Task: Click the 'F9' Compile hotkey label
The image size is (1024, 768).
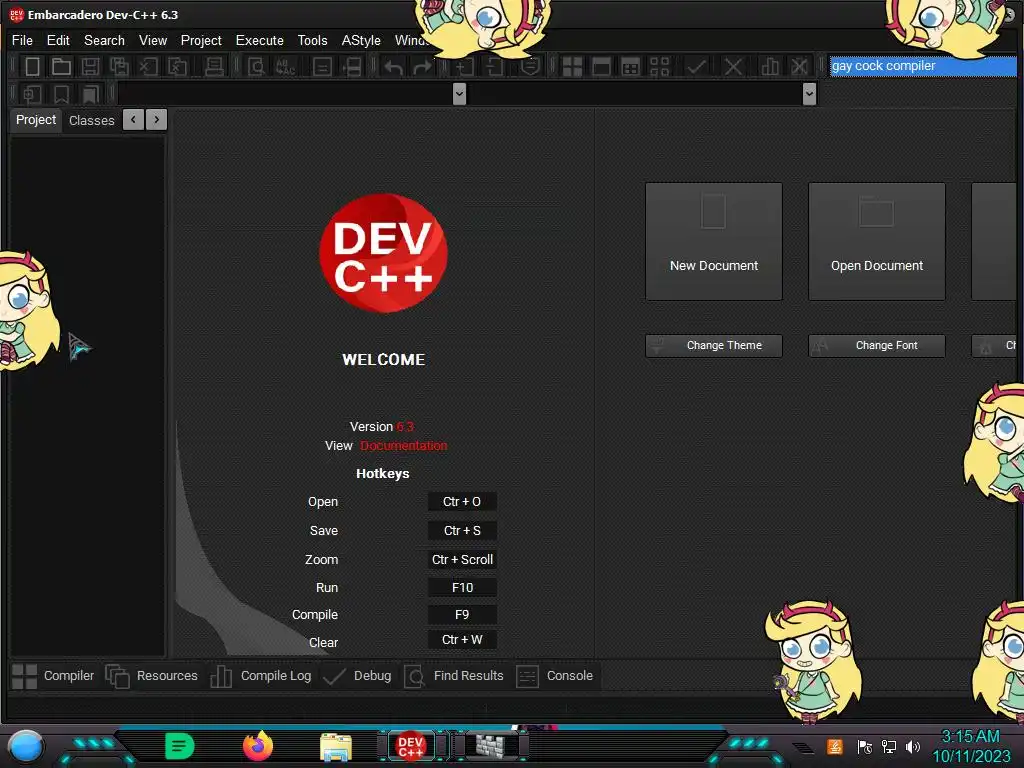Action: tap(462, 615)
